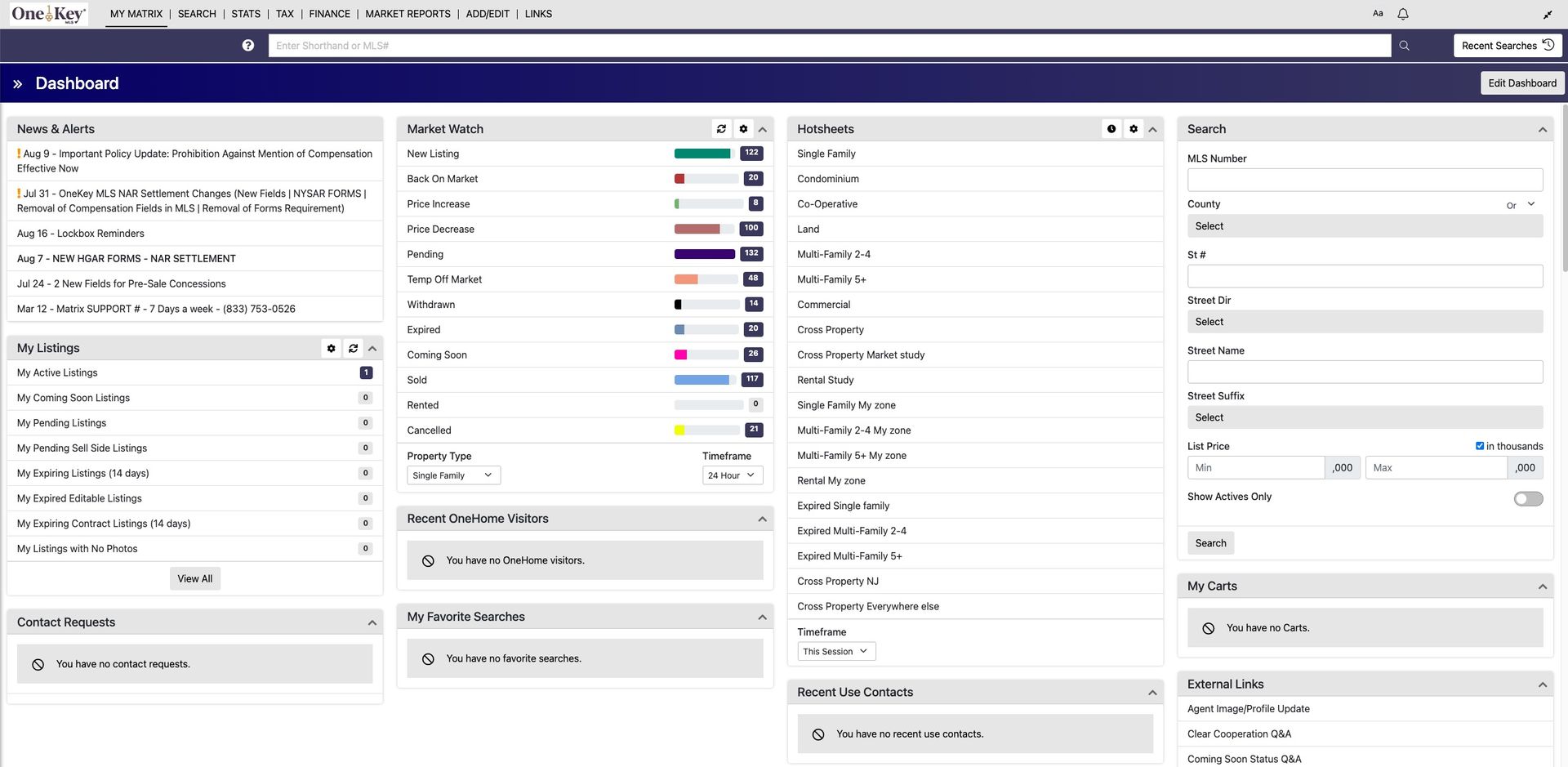Toggle Show Actives Only switch

1527,498
